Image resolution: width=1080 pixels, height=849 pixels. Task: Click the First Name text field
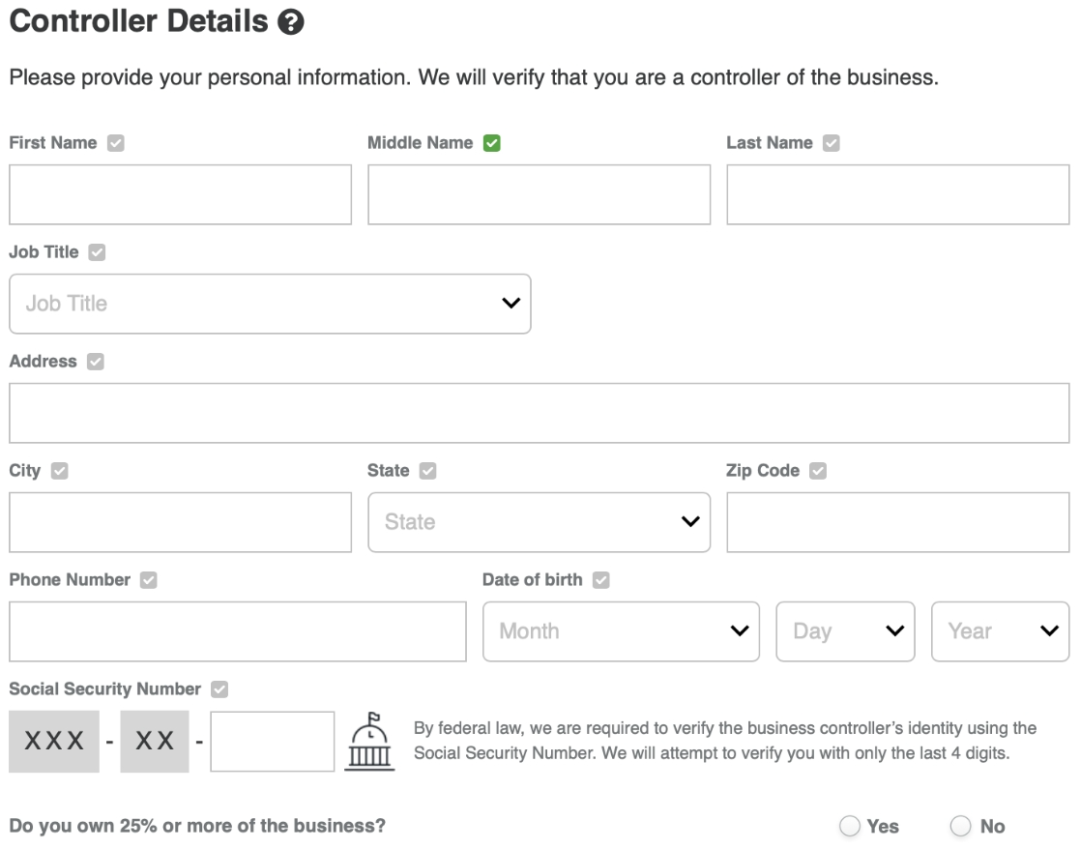180,195
